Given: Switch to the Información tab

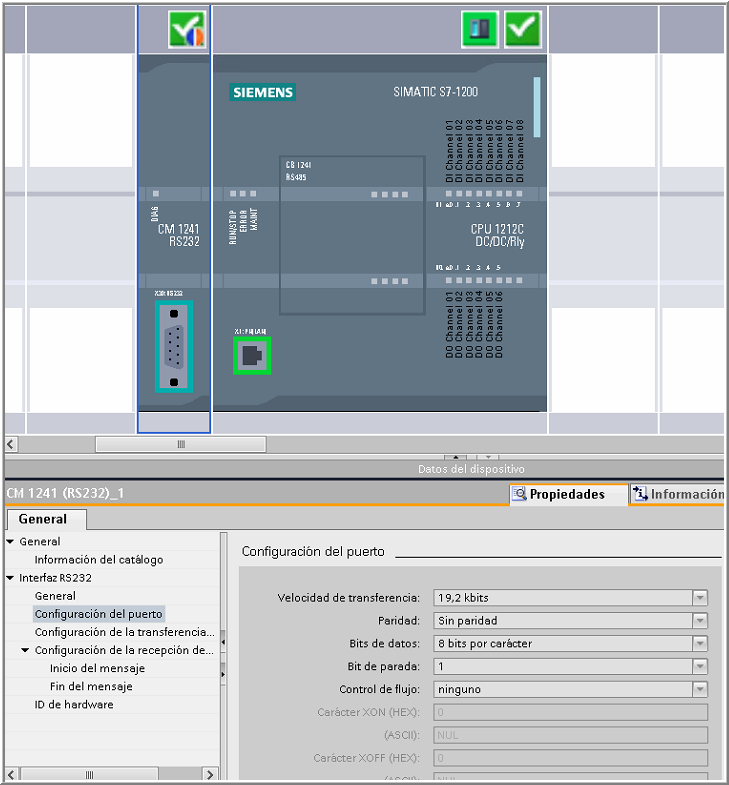Looking at the screenshot, I should pos(679,494).
